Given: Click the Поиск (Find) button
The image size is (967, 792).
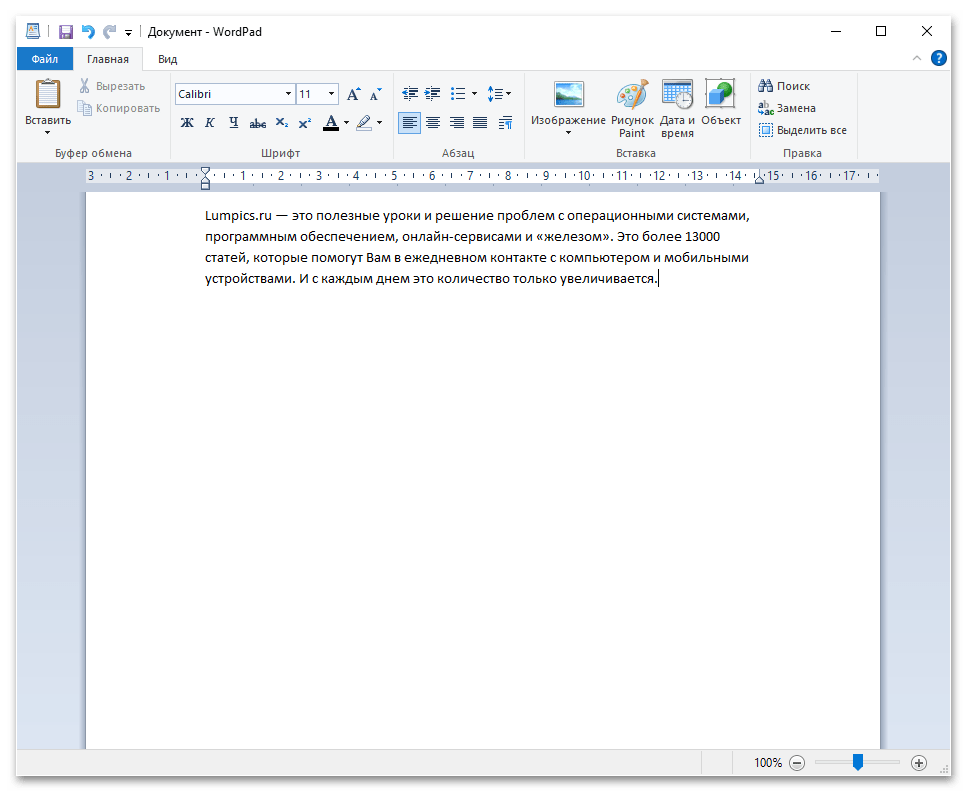Looking at the screenshot, I should 785,86.
